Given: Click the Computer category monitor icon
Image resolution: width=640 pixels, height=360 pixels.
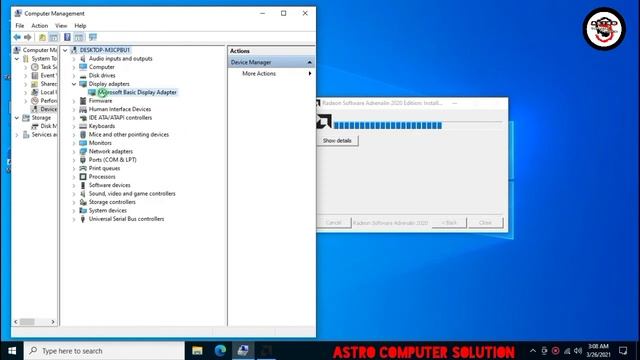Looking at the screenshot, I should tap(83, 67).
